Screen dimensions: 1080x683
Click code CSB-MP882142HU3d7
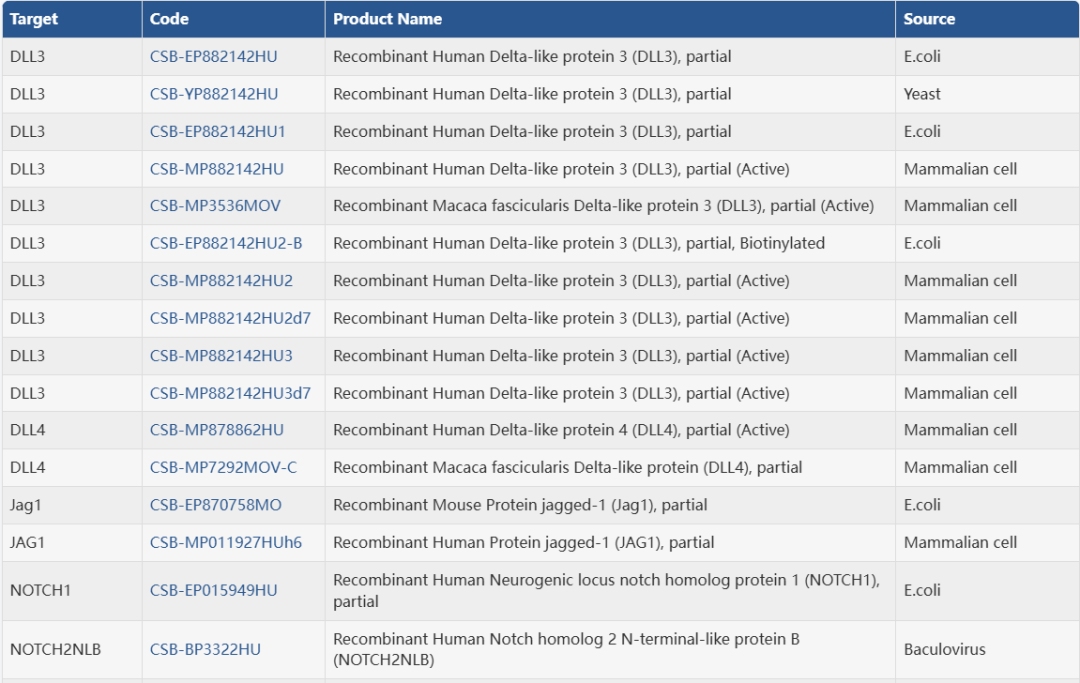click(230, 393)
